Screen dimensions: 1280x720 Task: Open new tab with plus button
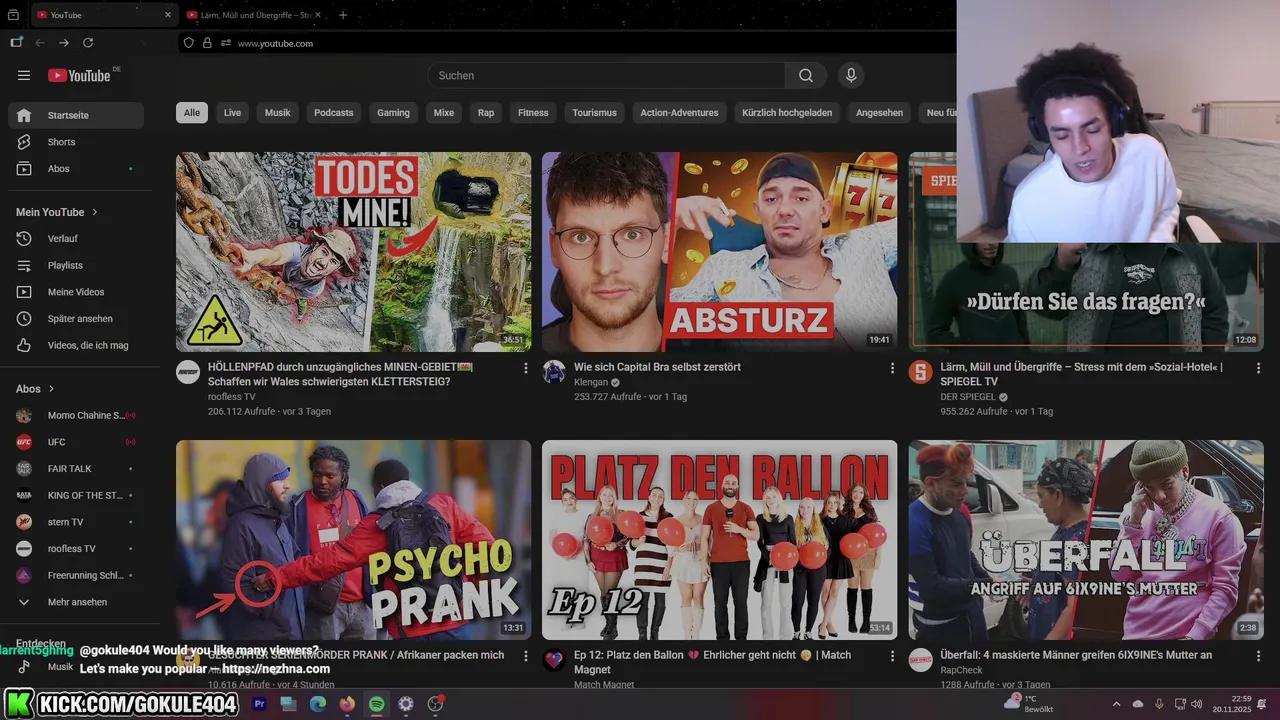coord(343,15)
